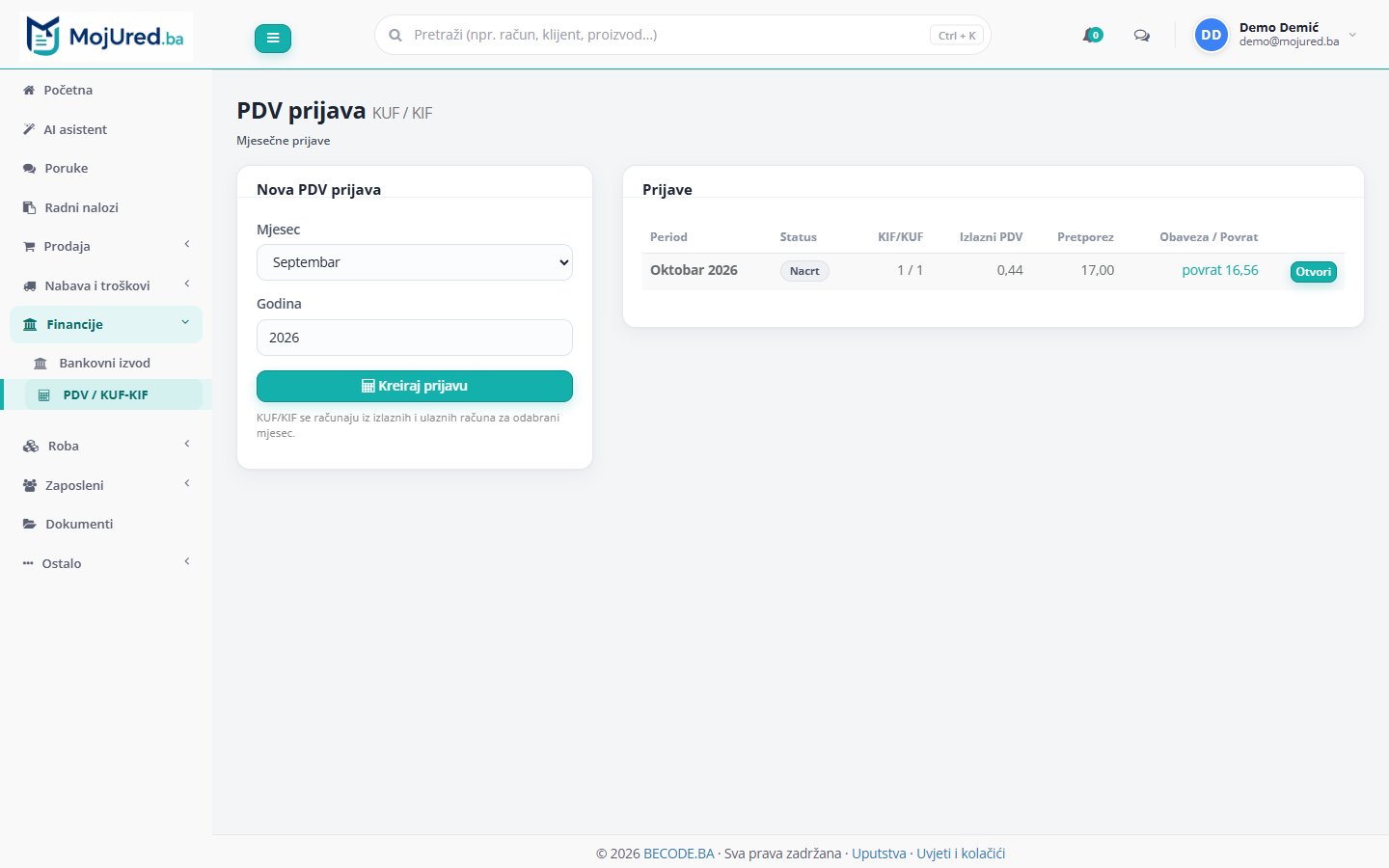Open the notifications bell
This screenshot has width=1389, height=868.
1092,36
